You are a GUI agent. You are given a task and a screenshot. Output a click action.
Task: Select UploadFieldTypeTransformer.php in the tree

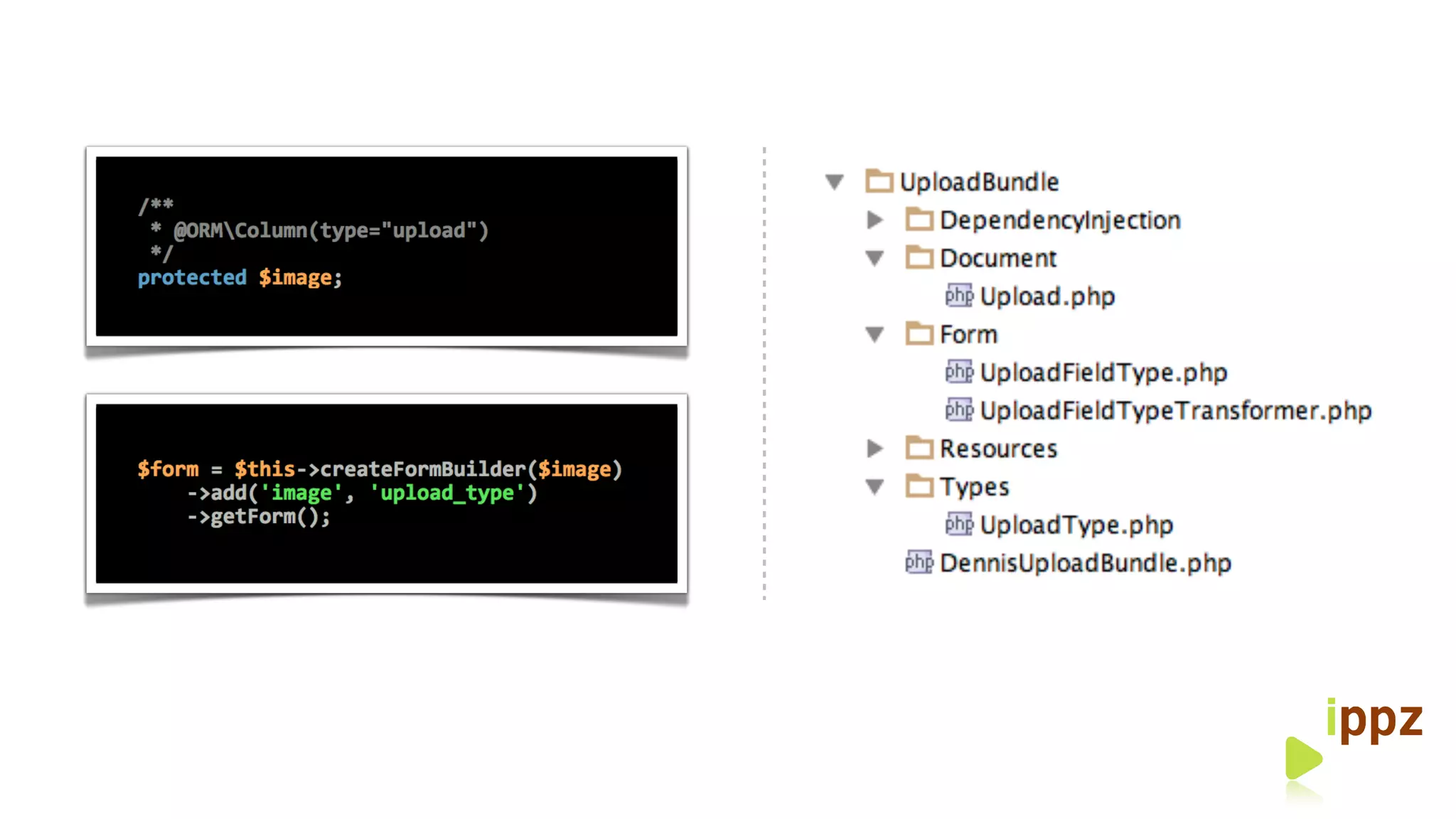[1175, 411]
